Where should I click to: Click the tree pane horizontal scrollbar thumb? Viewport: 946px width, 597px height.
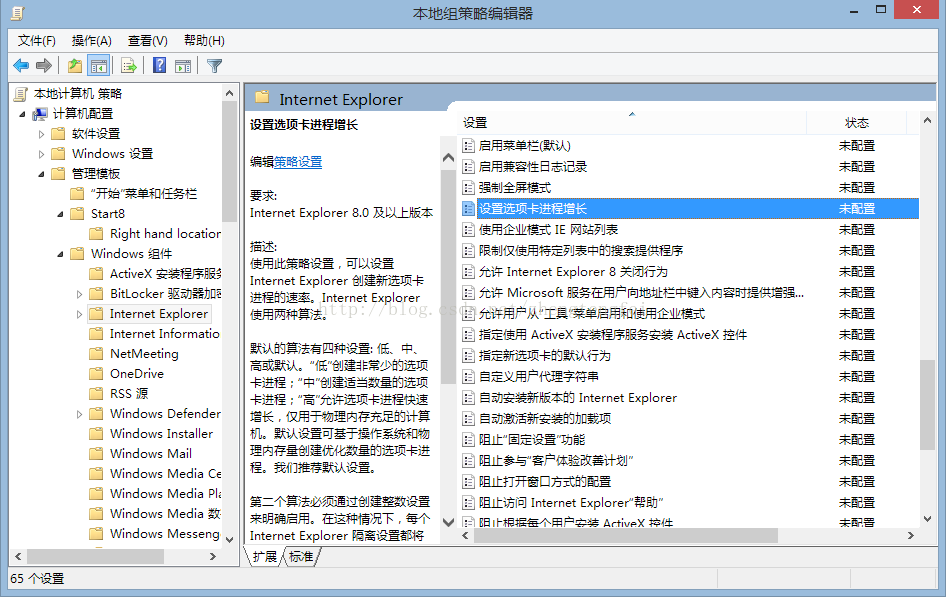point(95,557)
